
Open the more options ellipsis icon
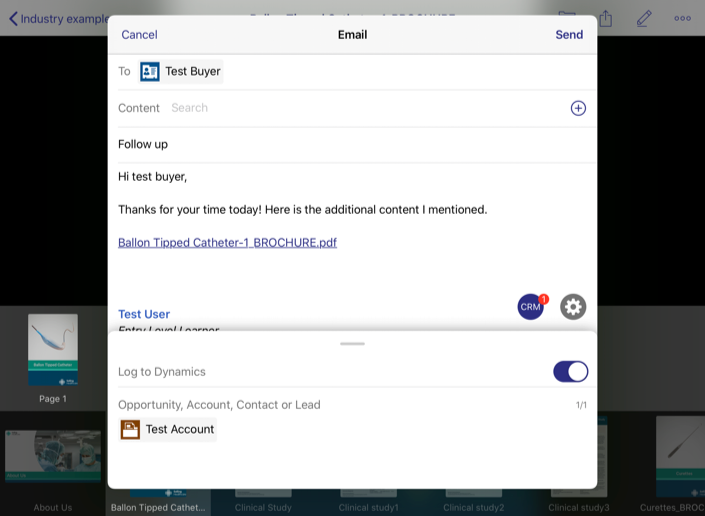(682, 18)
